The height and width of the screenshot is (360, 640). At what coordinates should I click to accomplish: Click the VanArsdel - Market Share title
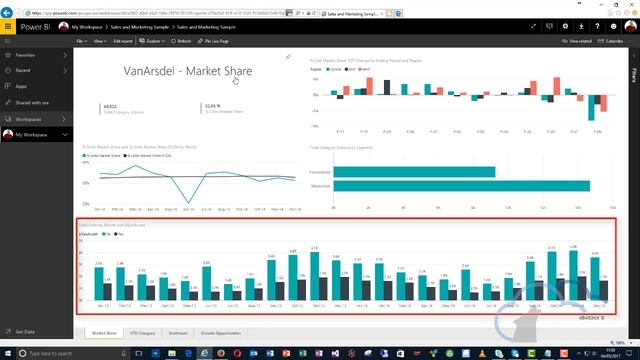(188, 71)
